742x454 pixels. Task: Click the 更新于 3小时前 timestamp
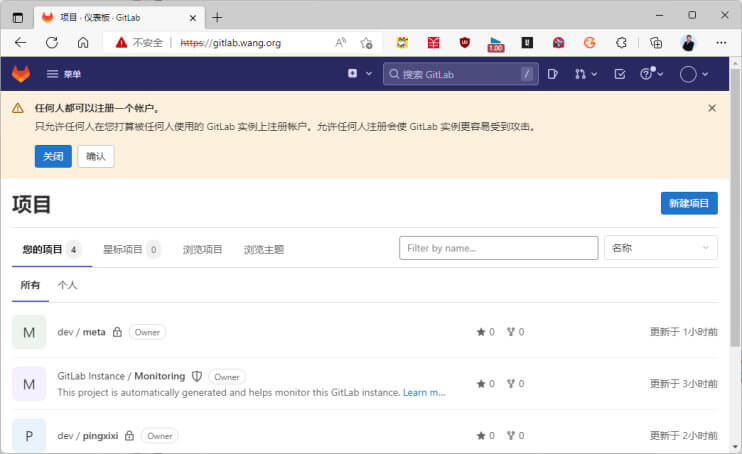coord(684,383)
